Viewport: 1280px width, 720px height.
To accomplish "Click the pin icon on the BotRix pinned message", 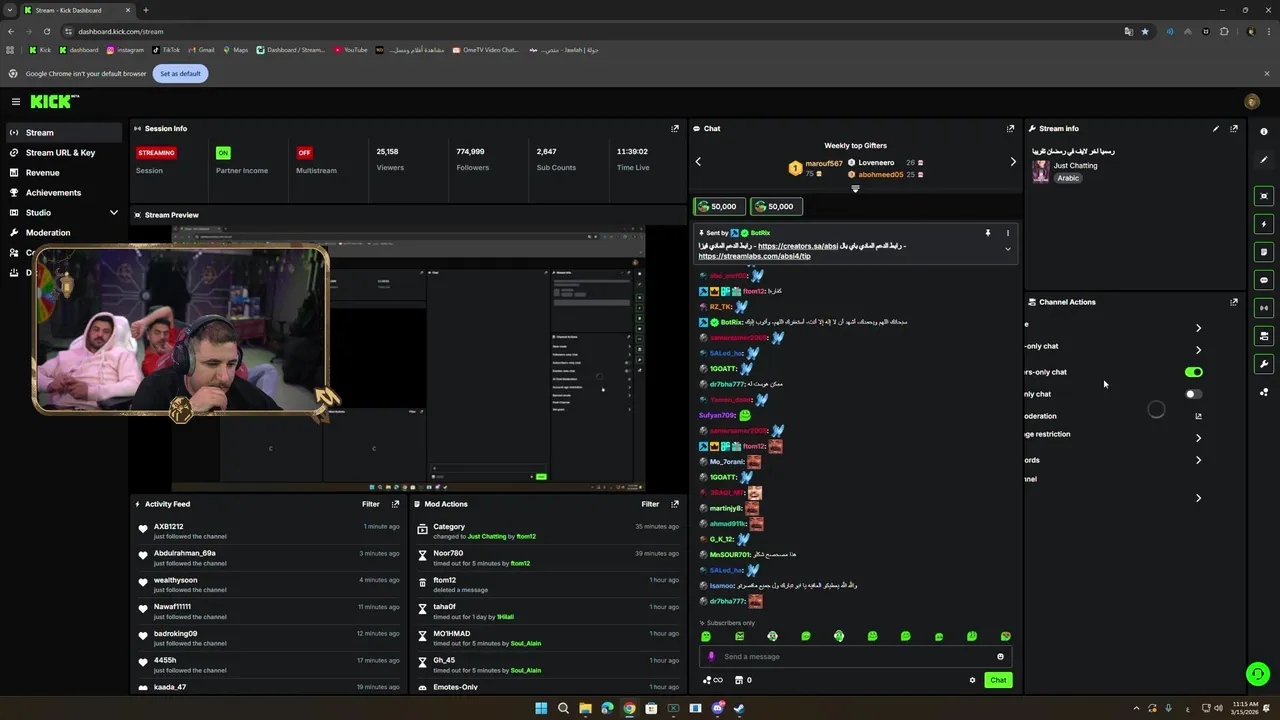I will 987,233.
